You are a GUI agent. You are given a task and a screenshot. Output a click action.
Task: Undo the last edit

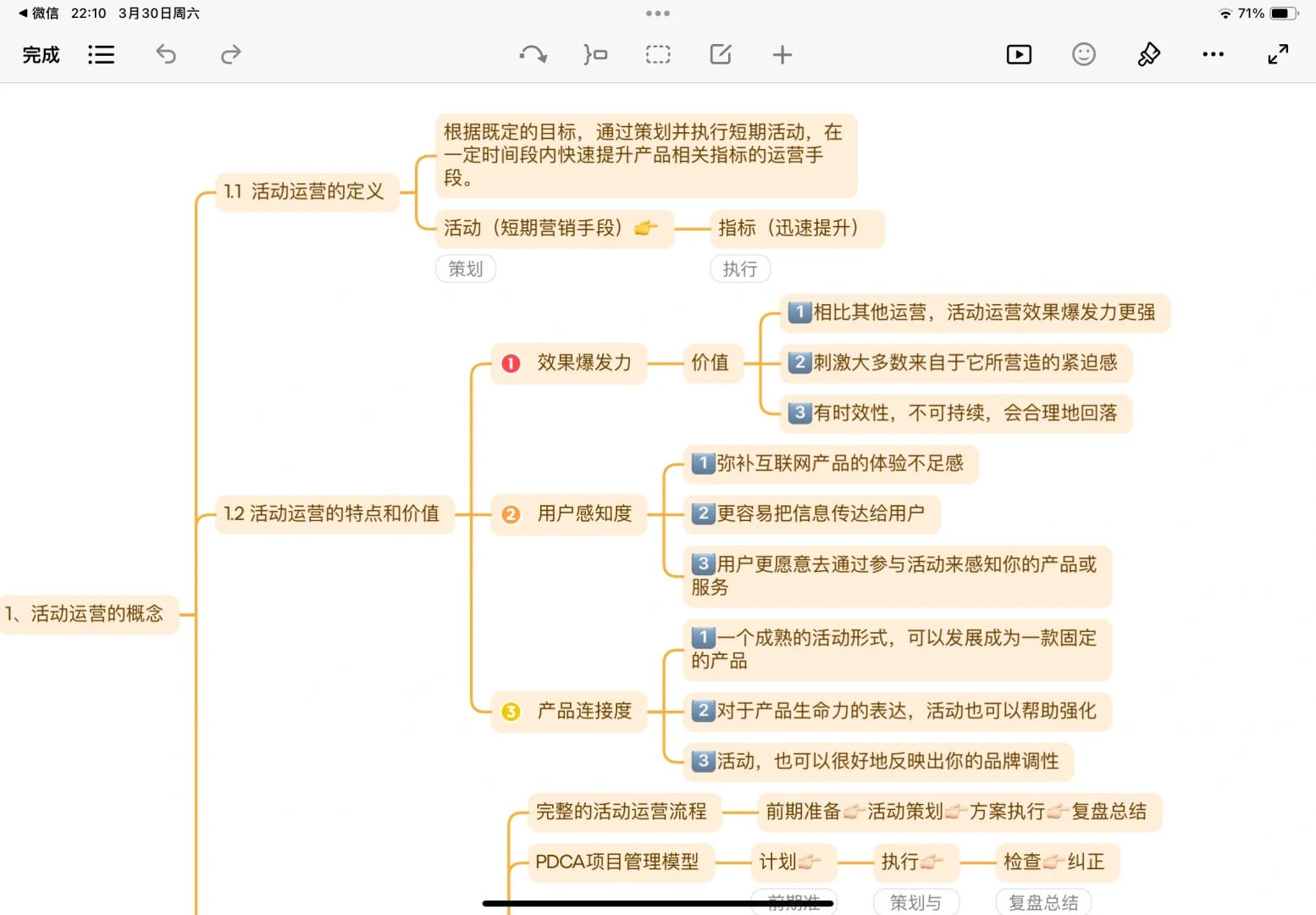(x=166, y=55)
